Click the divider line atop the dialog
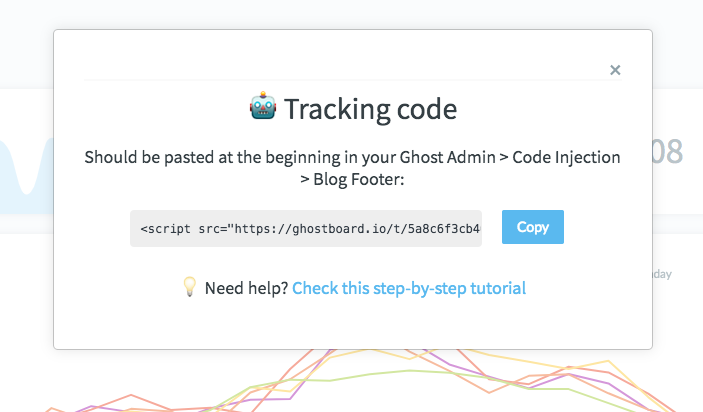 (x=352, y=80)
